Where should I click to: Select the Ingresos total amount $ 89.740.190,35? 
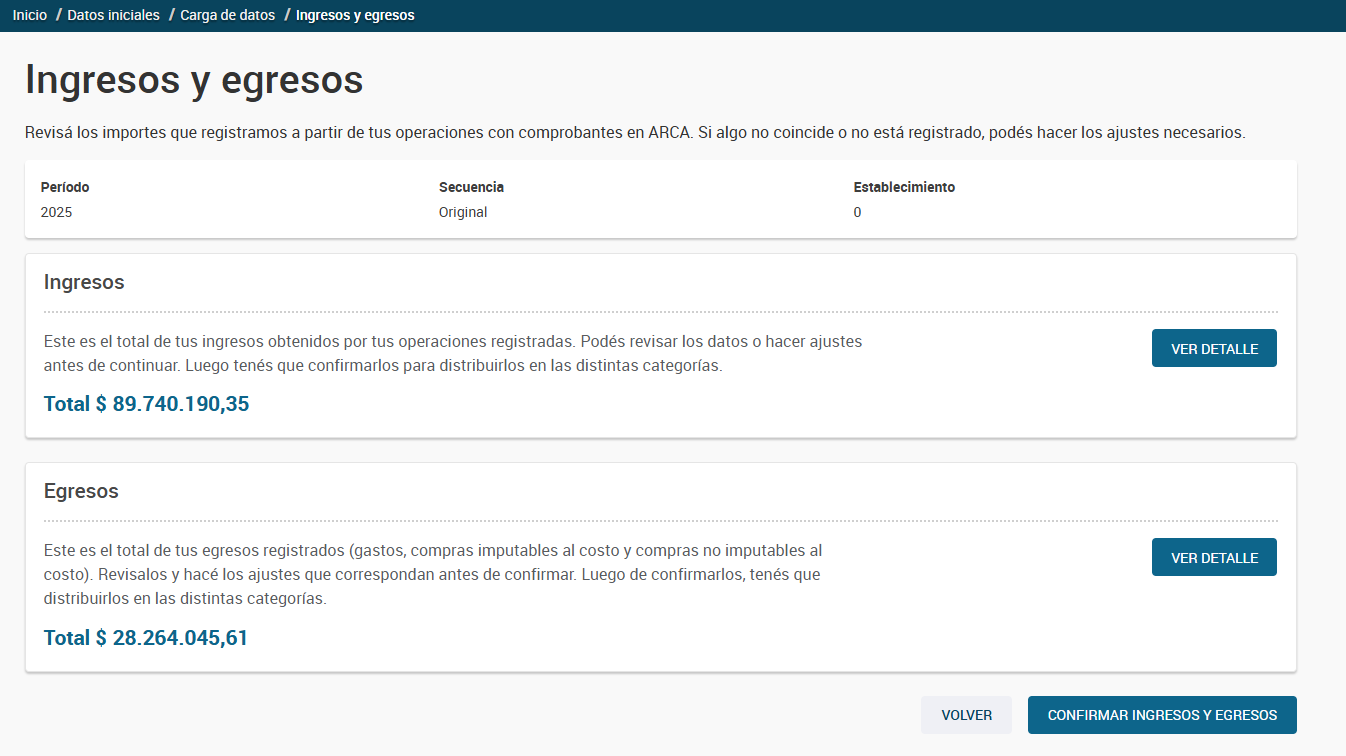146,404
